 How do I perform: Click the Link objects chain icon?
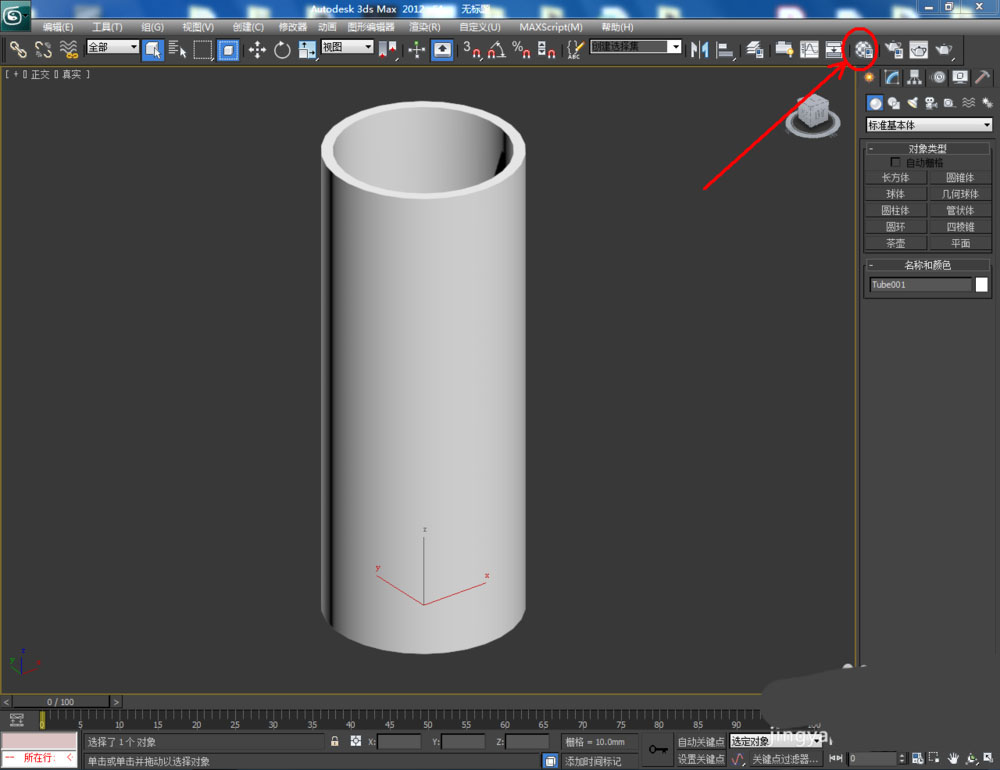pos(18,49)
